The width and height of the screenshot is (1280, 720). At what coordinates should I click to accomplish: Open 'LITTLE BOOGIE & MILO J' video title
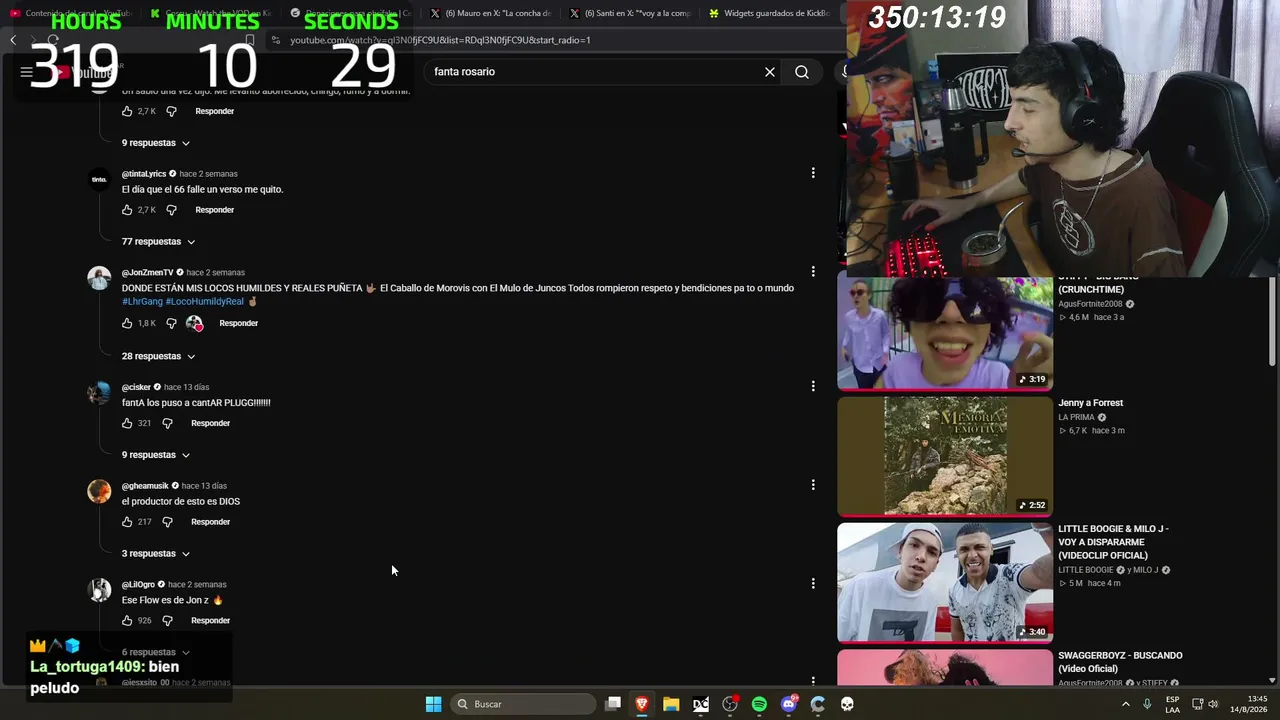click(x=1113, y=542)
